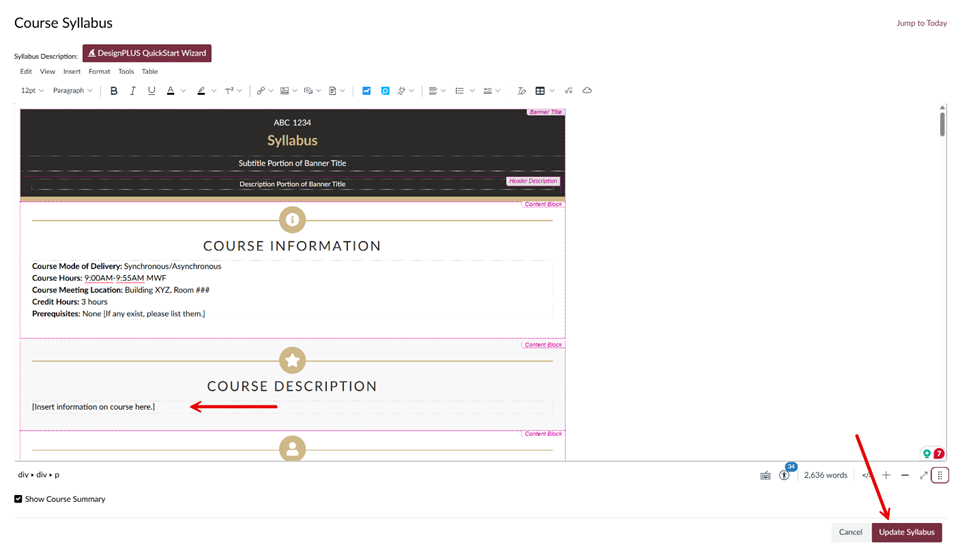Select the Banner Title tag label
Viewport: 975px width, 551px height.
pyautogui.click(x=545, y=112)
